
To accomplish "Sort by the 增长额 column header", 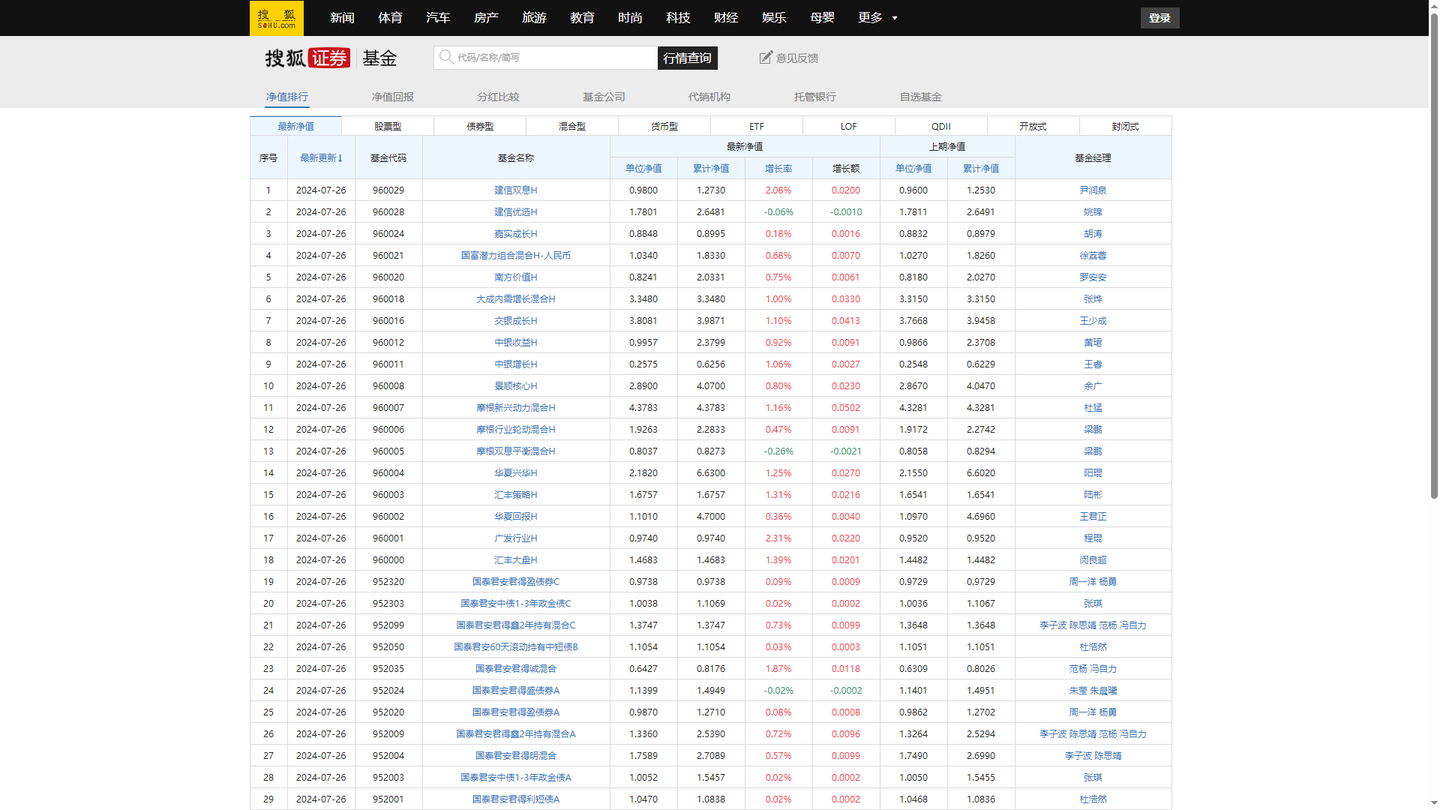I will tap(846, 168).
